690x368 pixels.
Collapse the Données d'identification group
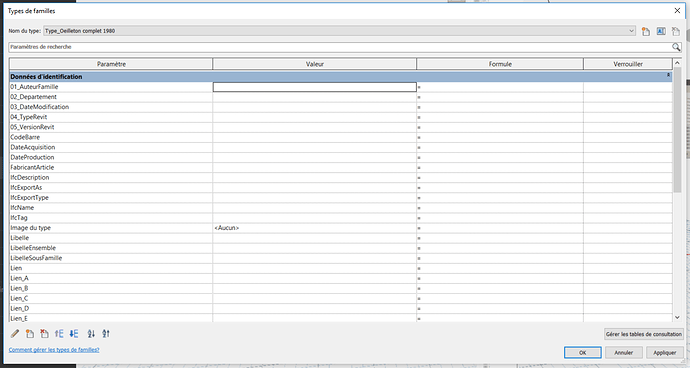pyautogui.click(x=668, y=76)
